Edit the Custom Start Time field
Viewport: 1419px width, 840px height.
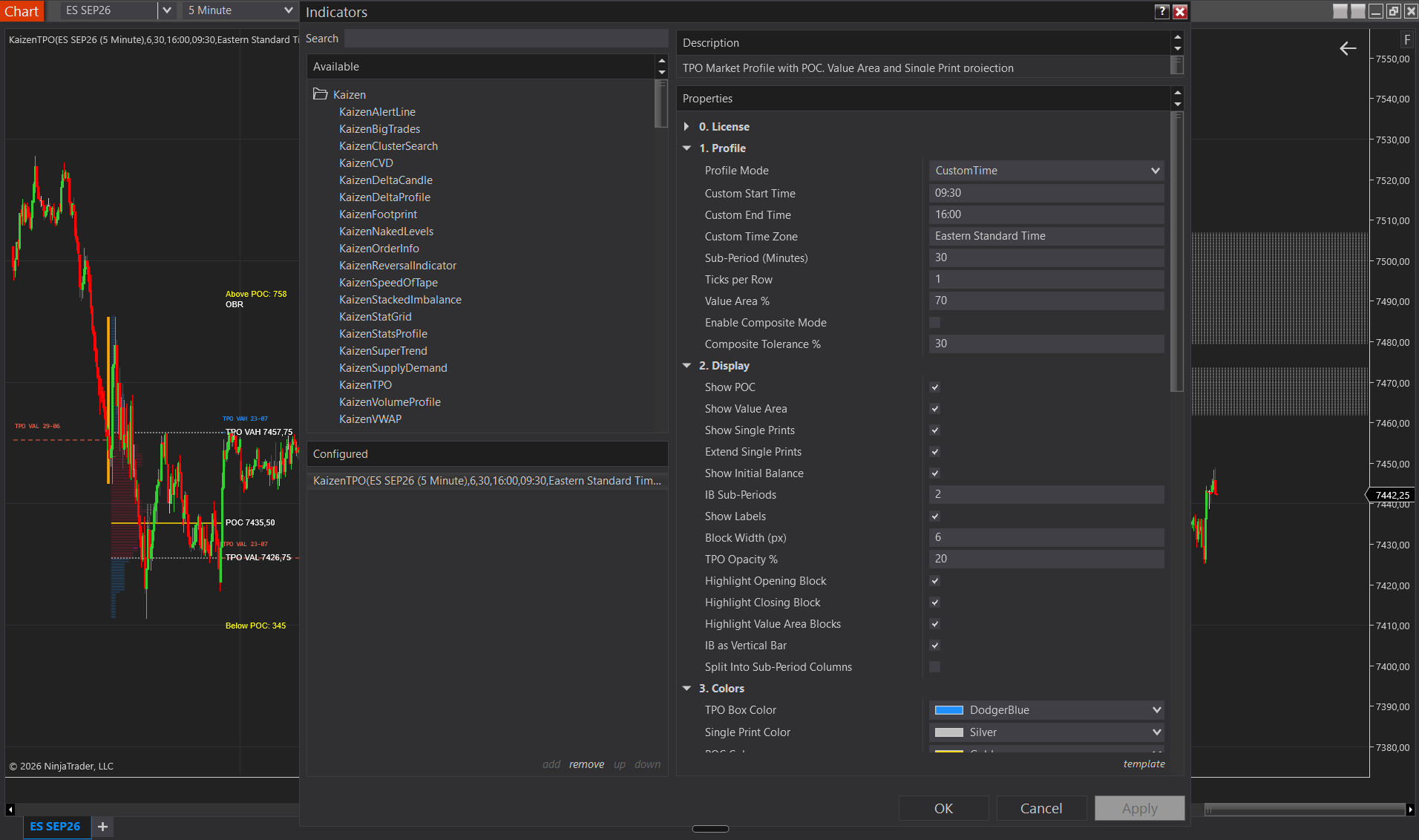point(1046,193)
